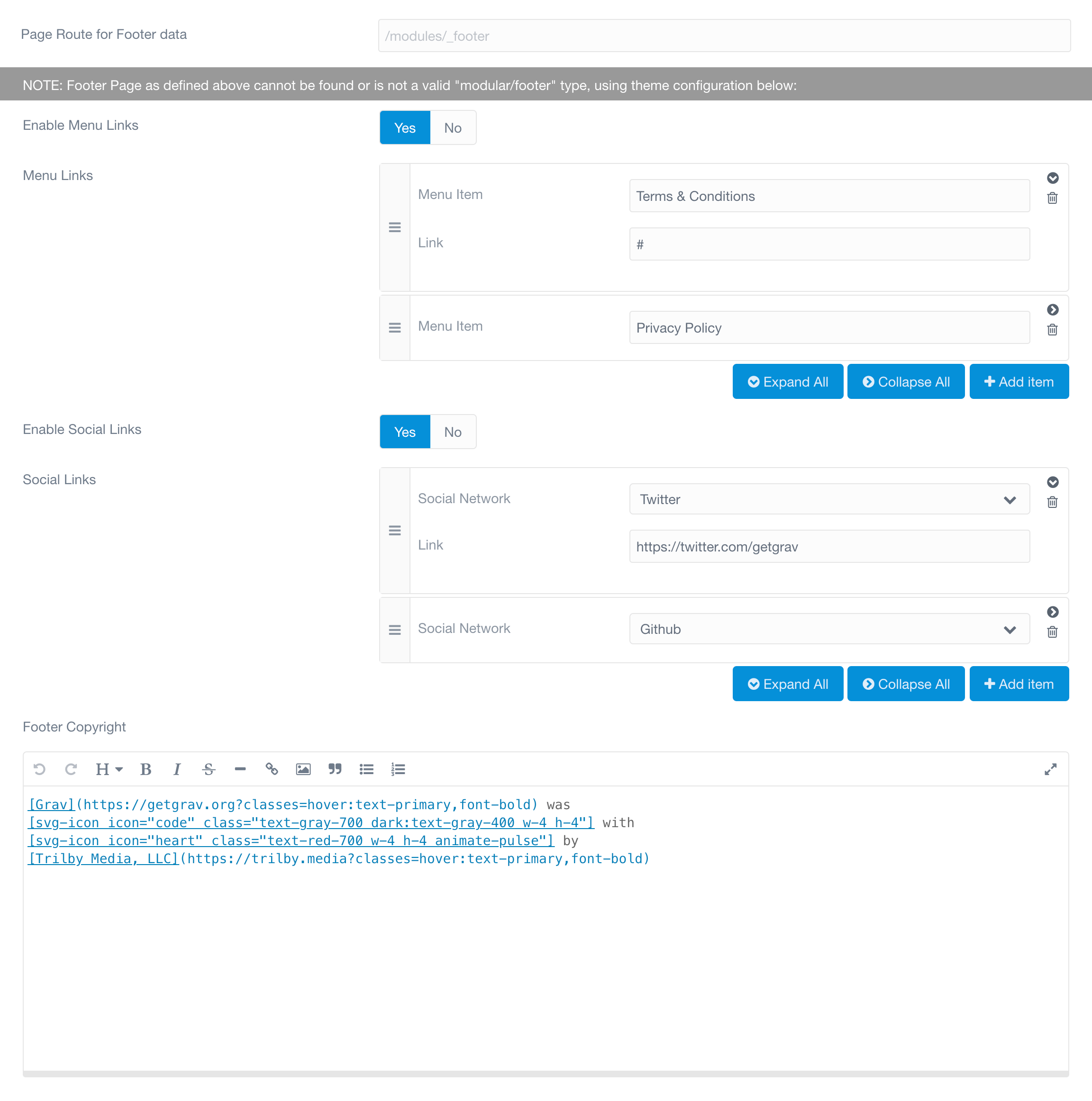Collapse All items in Menu Links
This screenshot has width=1092, height=1101.
click(906, 382)
